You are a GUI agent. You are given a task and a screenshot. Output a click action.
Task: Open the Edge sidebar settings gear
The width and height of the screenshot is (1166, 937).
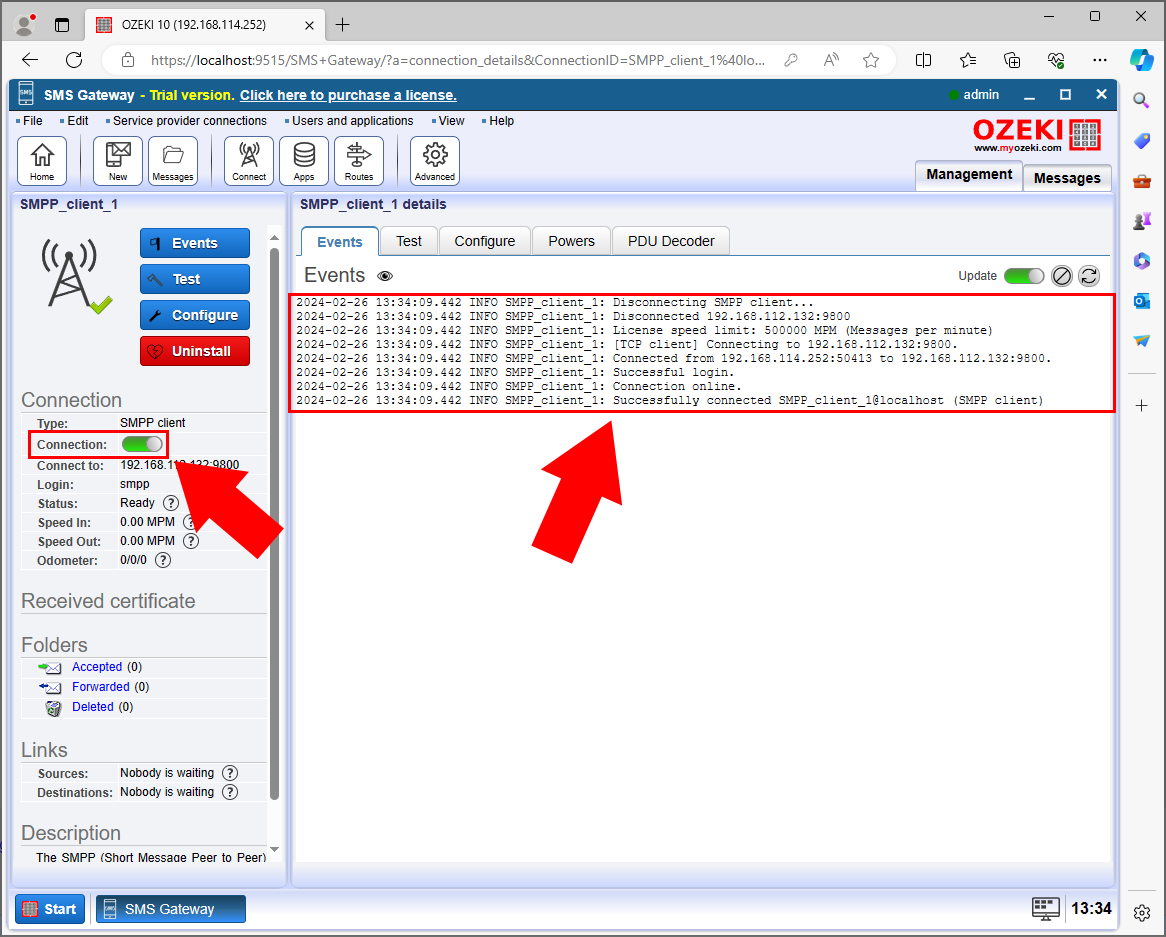1141,912
